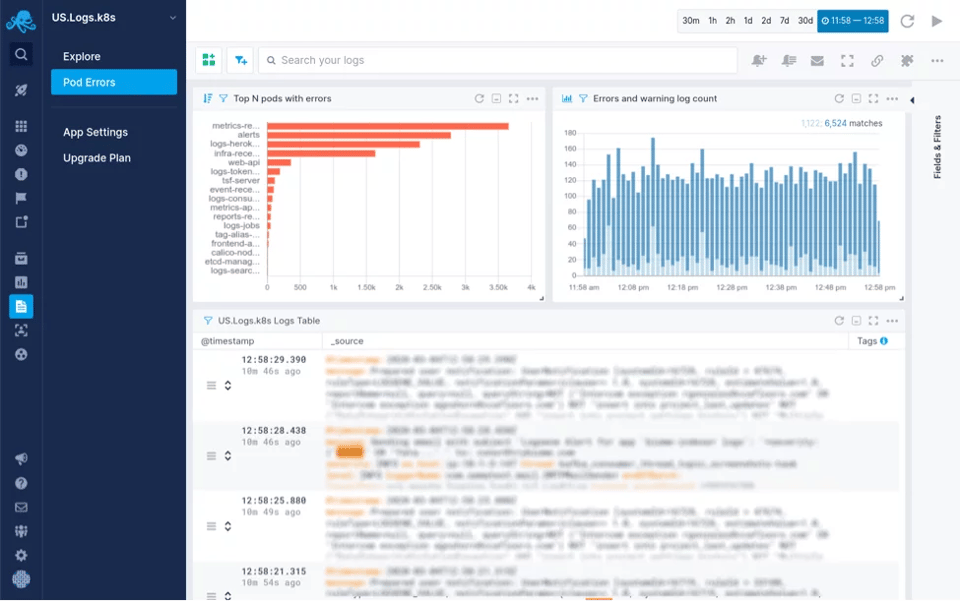Open the search icon in left sidebar

click(x=21, y=54)
